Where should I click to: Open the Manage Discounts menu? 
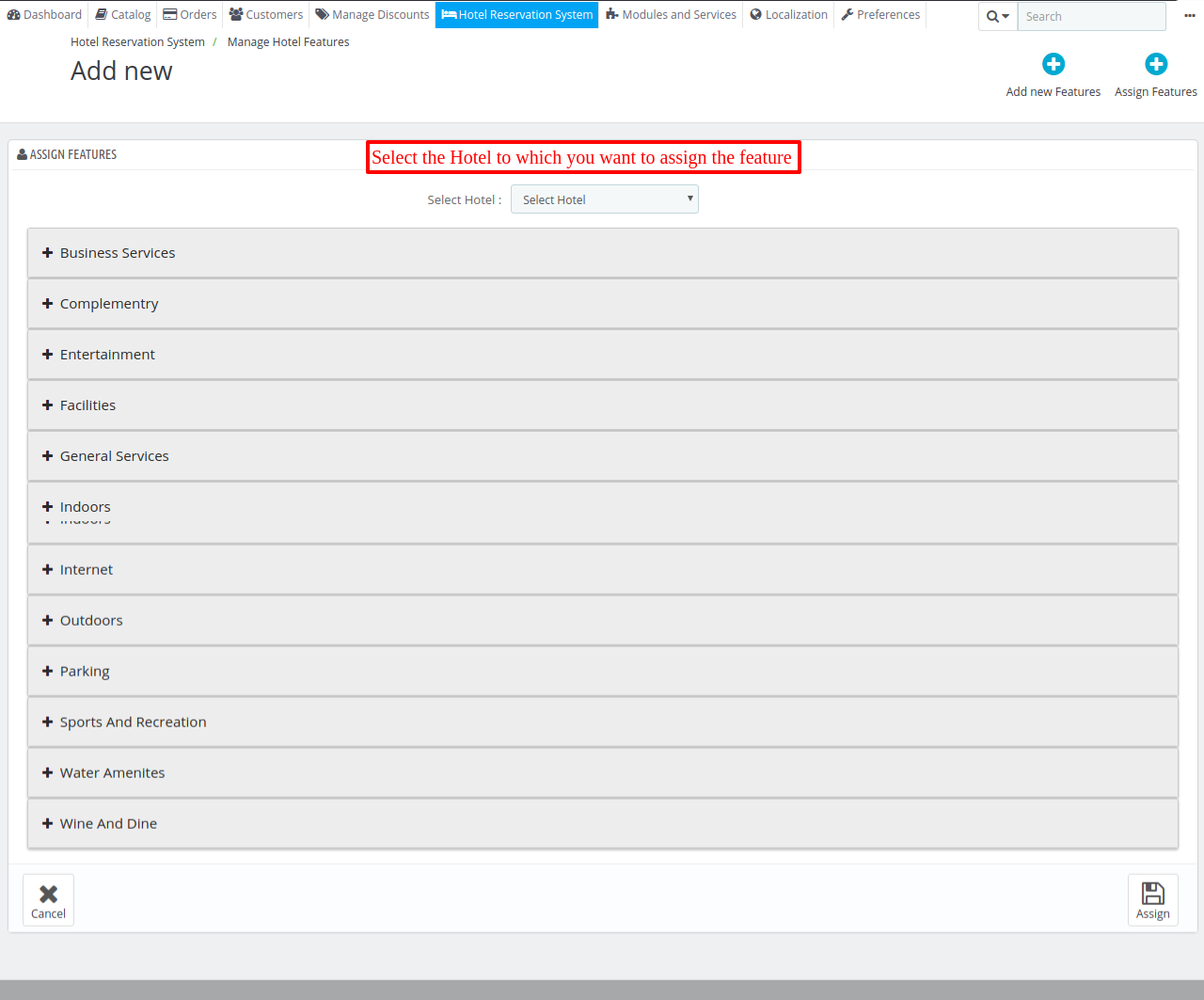click(x=372, y=15)
